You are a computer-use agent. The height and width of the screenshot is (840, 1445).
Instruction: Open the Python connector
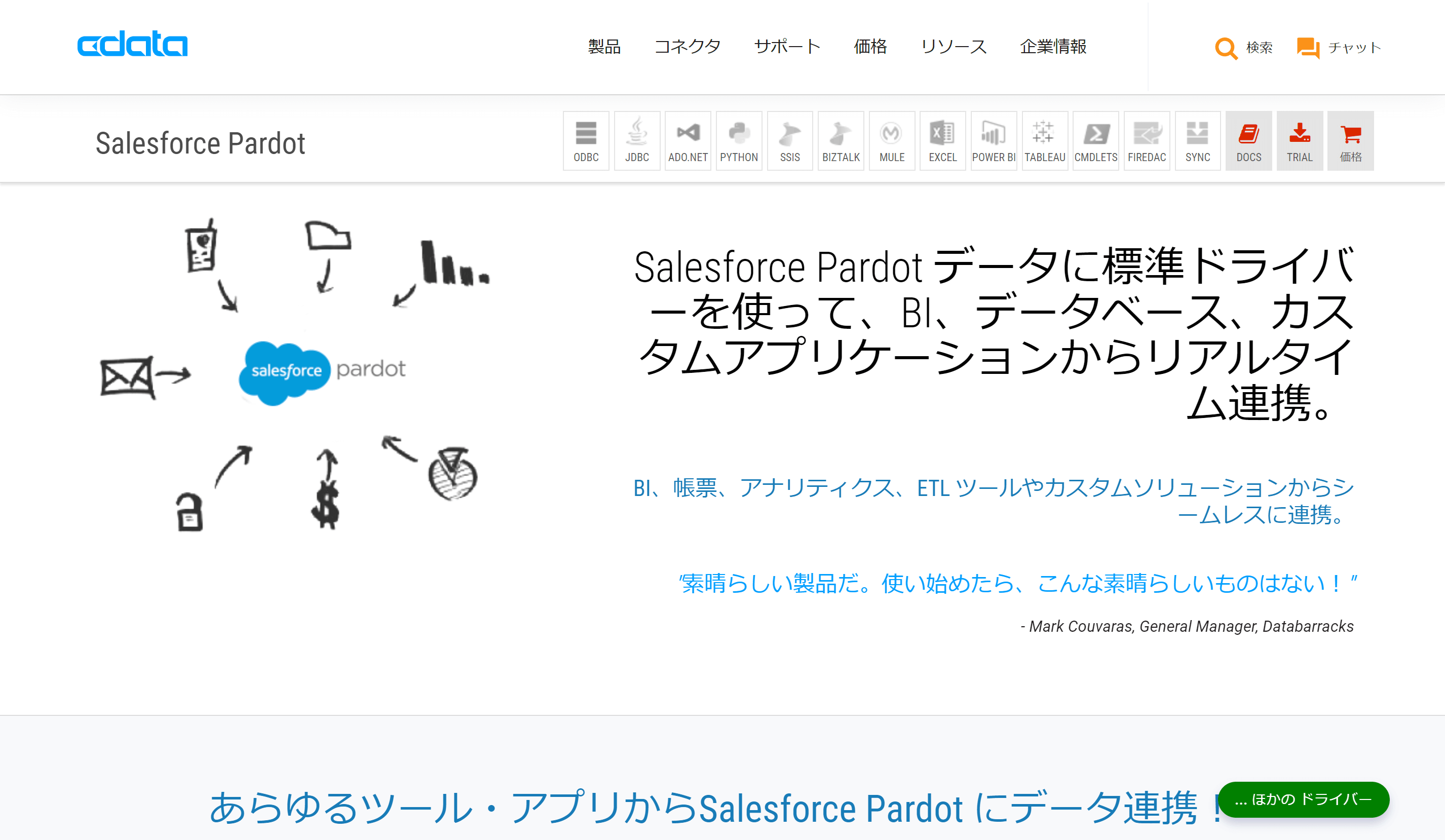(x=739, y=139)
